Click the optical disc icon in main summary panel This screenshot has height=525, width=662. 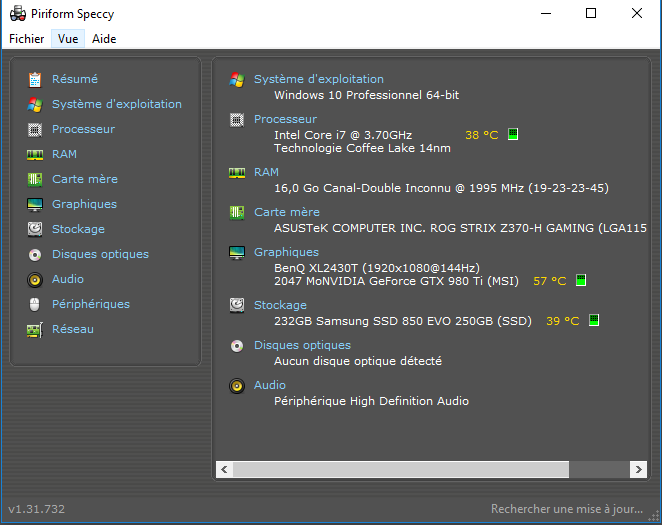tap(237, 346)
